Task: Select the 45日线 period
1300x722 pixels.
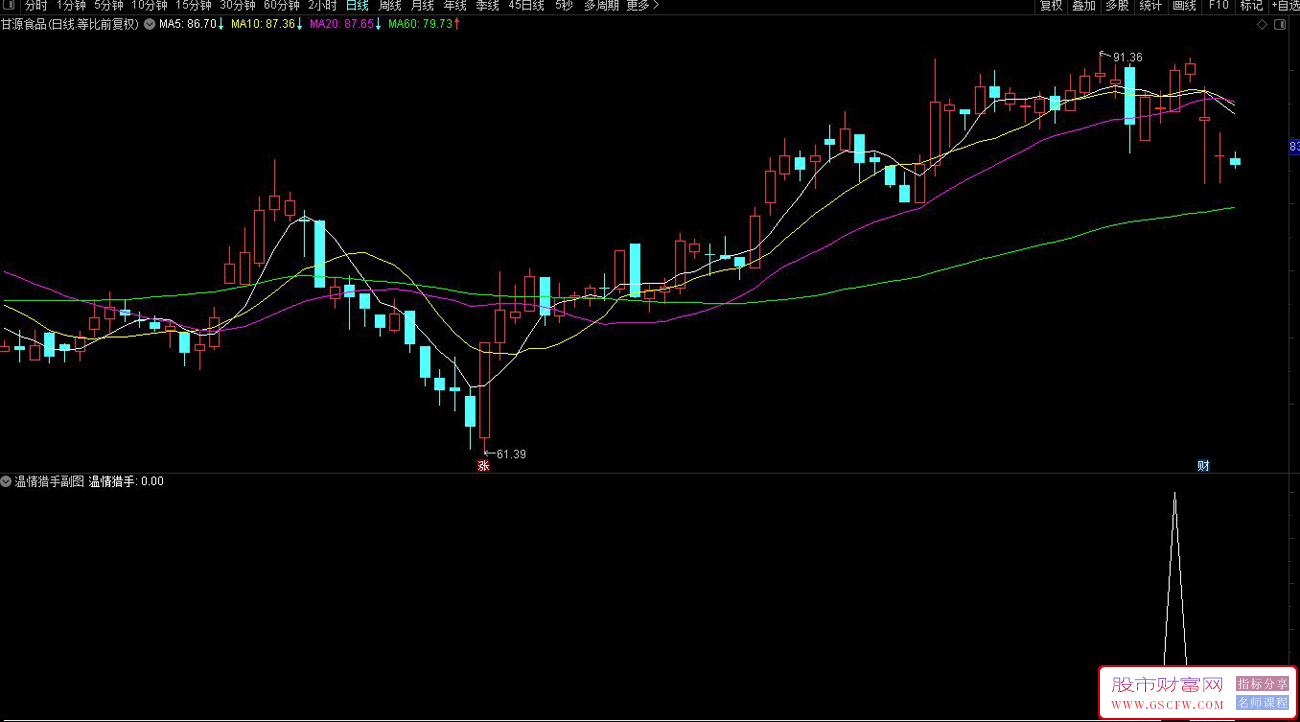Action: coord(526,6)
